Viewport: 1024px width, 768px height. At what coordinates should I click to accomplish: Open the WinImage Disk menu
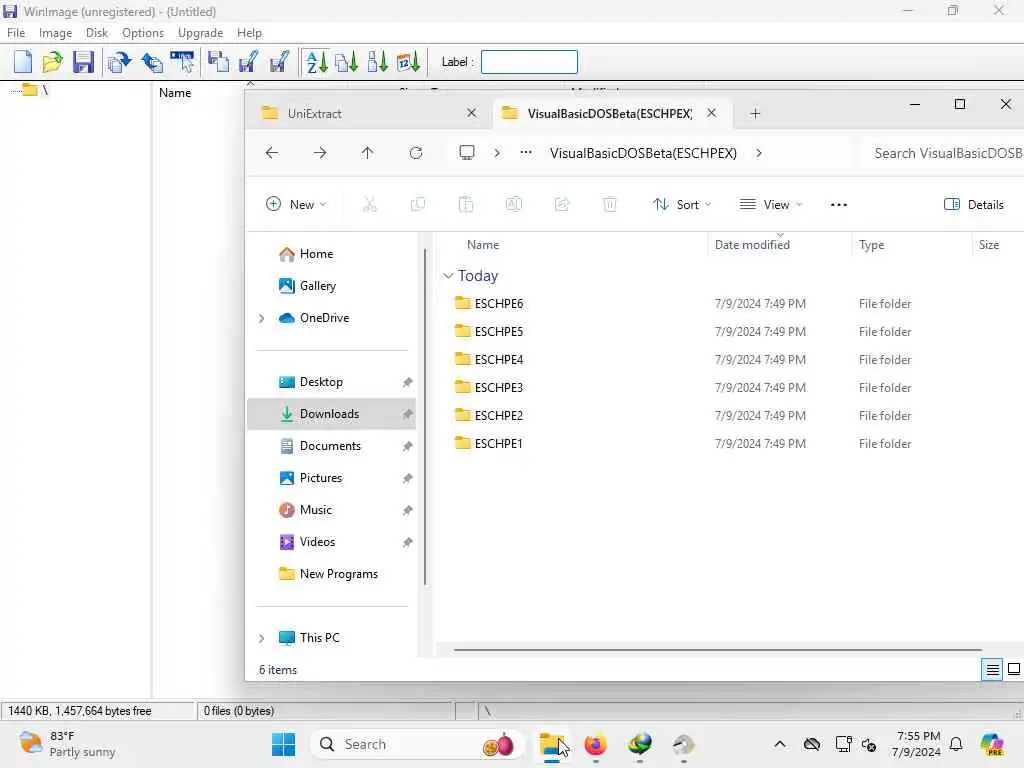(x=97, y=33)
